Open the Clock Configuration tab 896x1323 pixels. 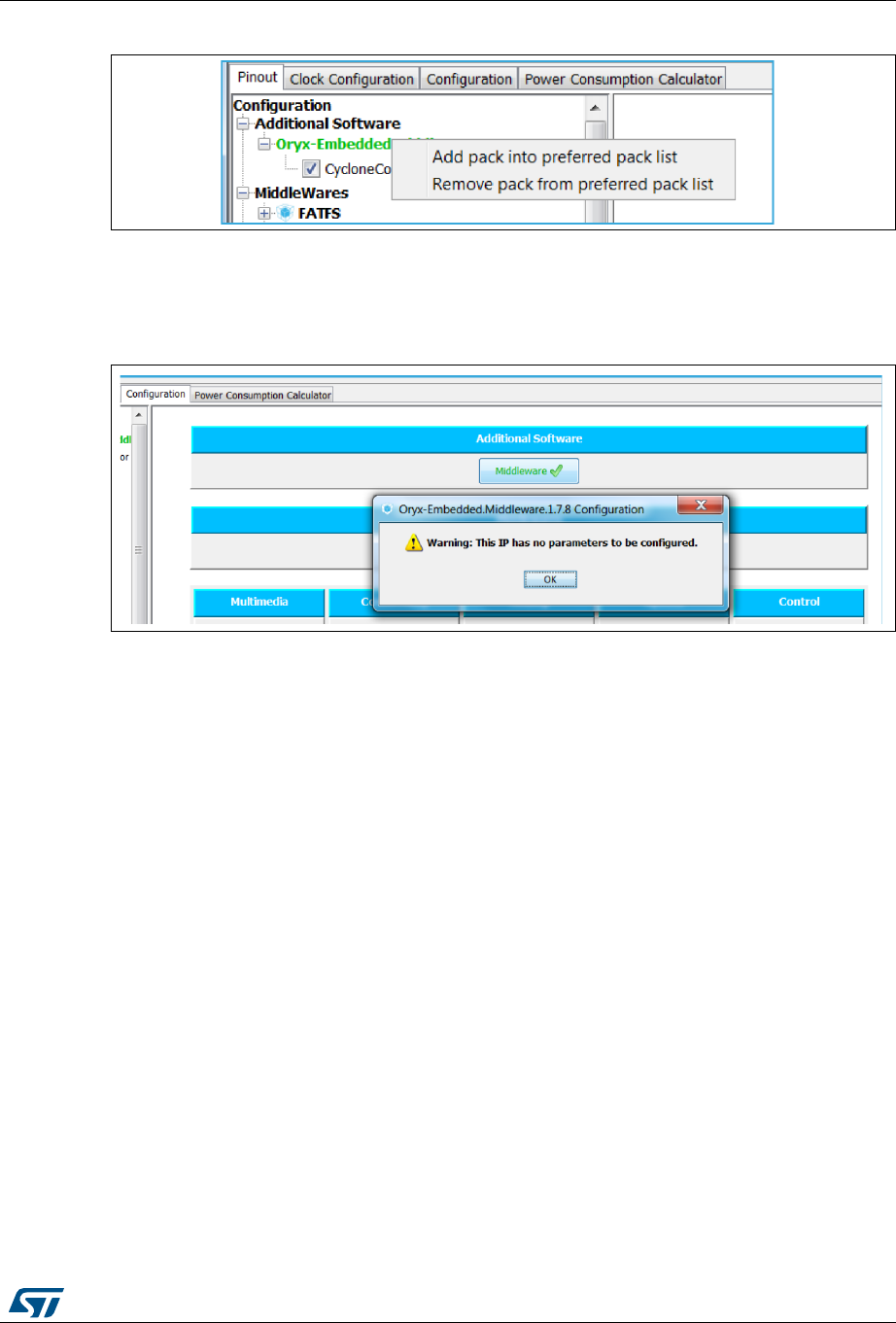352,80
